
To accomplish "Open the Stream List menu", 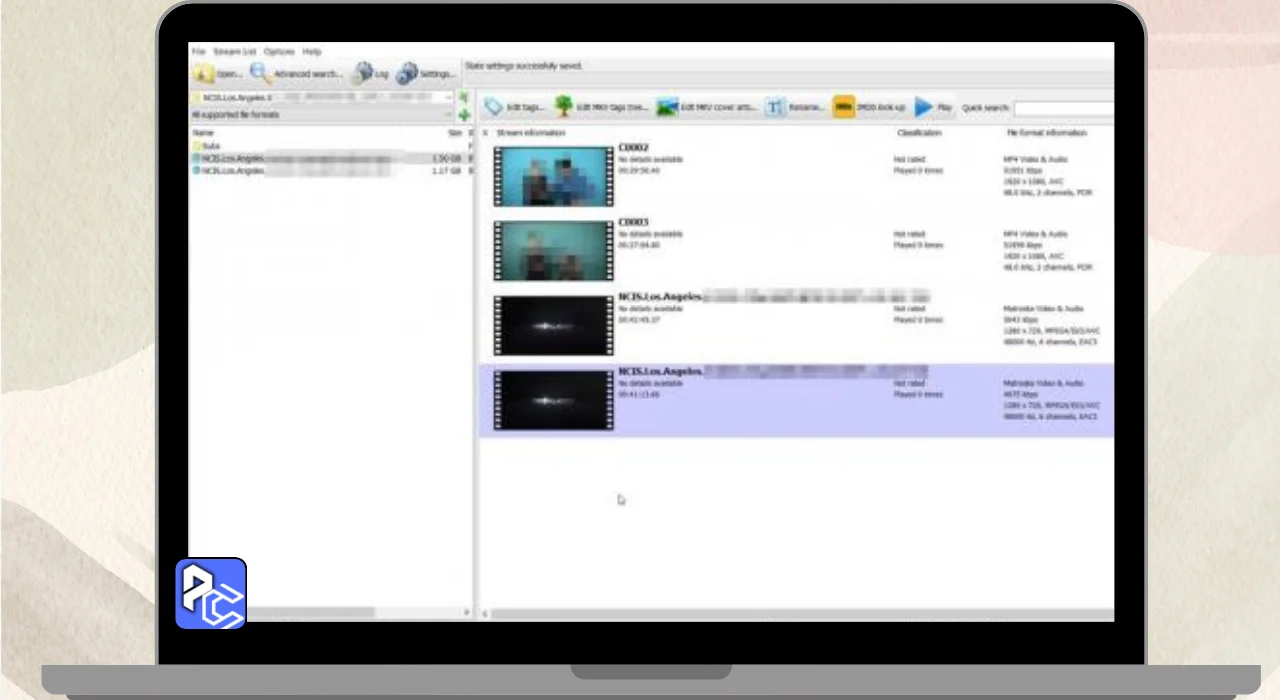I will pyautogui.click(x=235, y=51).
